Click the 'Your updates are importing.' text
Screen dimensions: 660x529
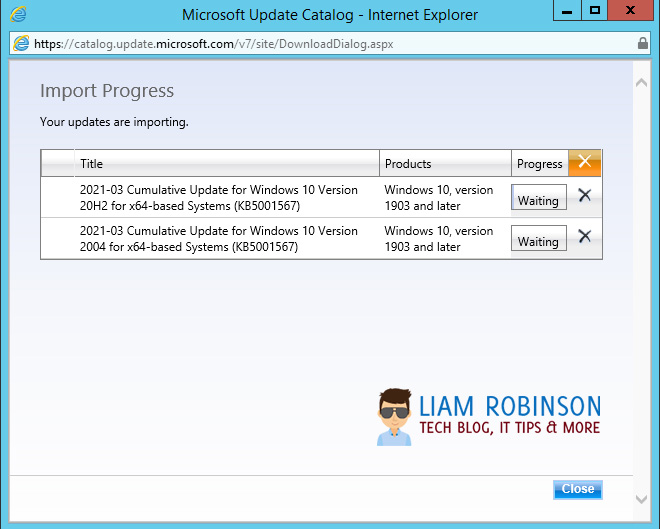tap(114, 122)
